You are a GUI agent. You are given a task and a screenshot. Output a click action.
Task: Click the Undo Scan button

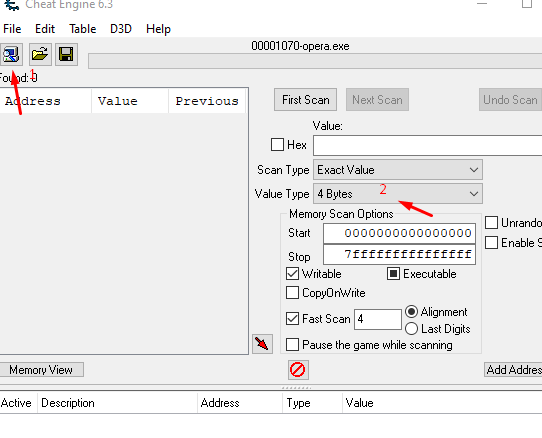510,100
